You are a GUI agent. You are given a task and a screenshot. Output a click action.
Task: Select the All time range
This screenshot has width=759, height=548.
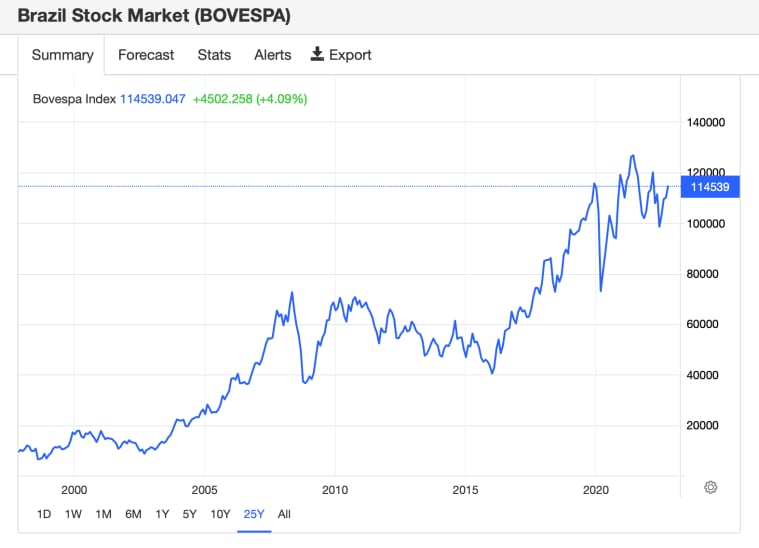(284, 514)
